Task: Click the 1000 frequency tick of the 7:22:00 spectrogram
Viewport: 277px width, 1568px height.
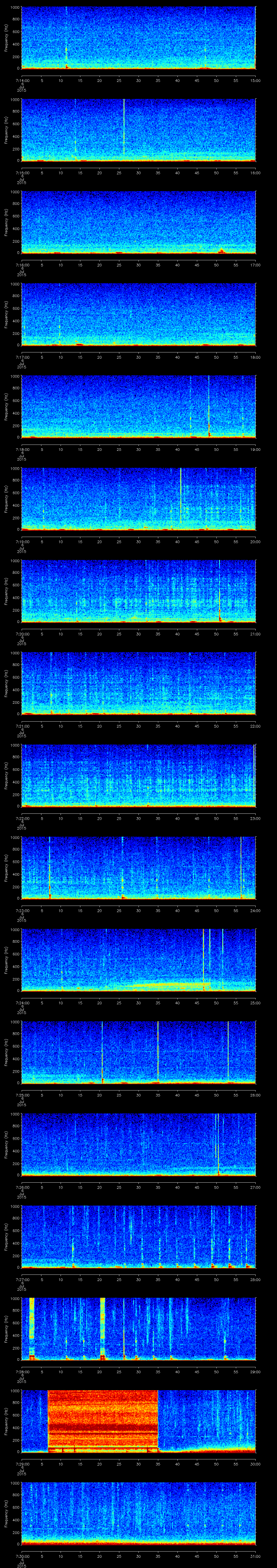Action: coord(15,746)
